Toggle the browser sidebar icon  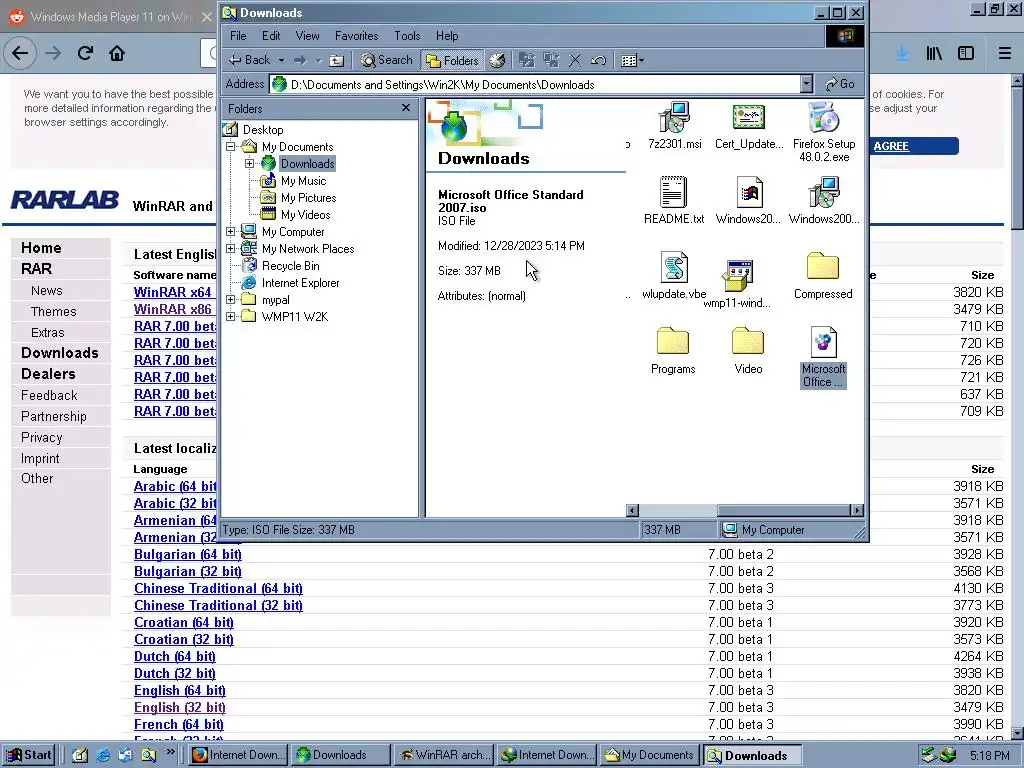966,54
